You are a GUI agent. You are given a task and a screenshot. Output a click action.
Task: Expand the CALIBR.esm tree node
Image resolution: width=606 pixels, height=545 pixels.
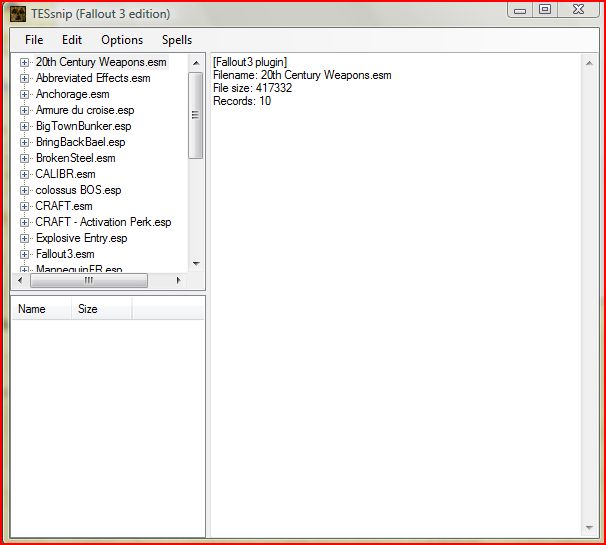point(25,174)
